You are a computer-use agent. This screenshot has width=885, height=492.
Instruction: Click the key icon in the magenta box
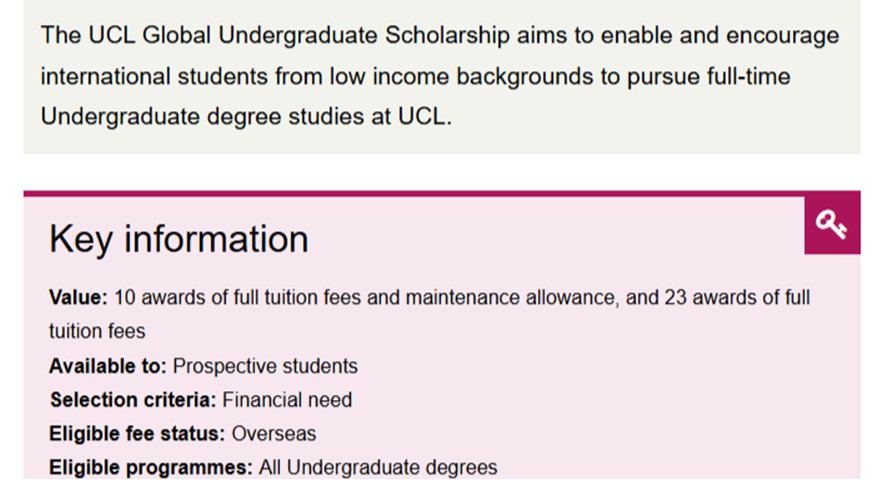click(831, 225)
